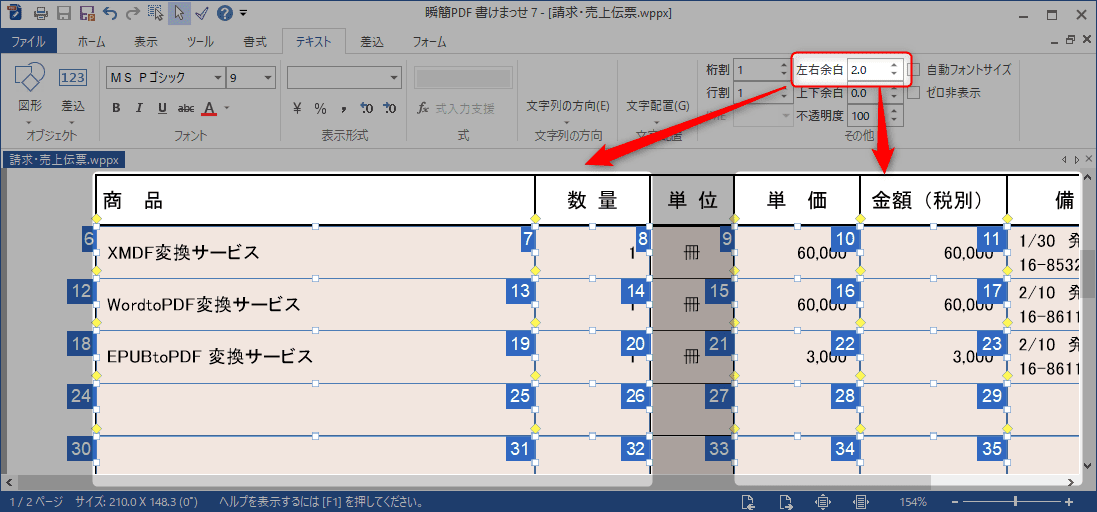The image size is (1097, 512).
Task: Click fit-page-to-window icon in status bar
Action: coord(822,501)
